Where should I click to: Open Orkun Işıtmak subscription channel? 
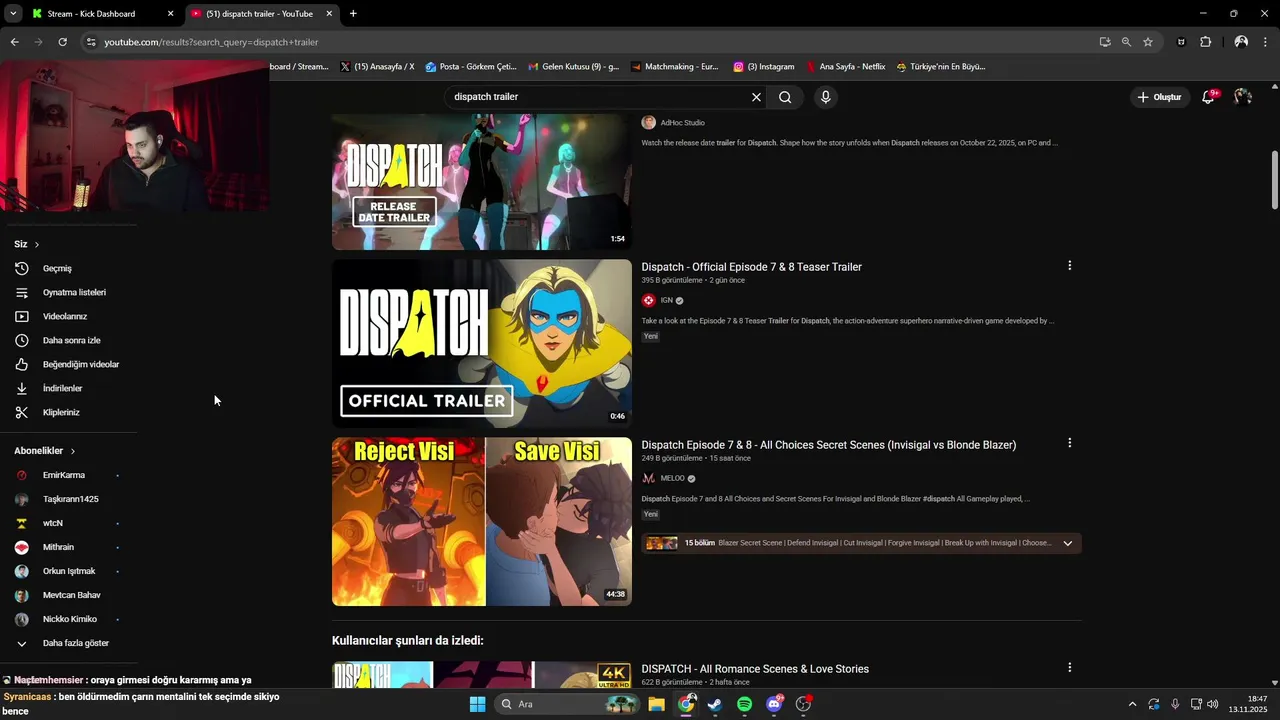tap(69, 571)
